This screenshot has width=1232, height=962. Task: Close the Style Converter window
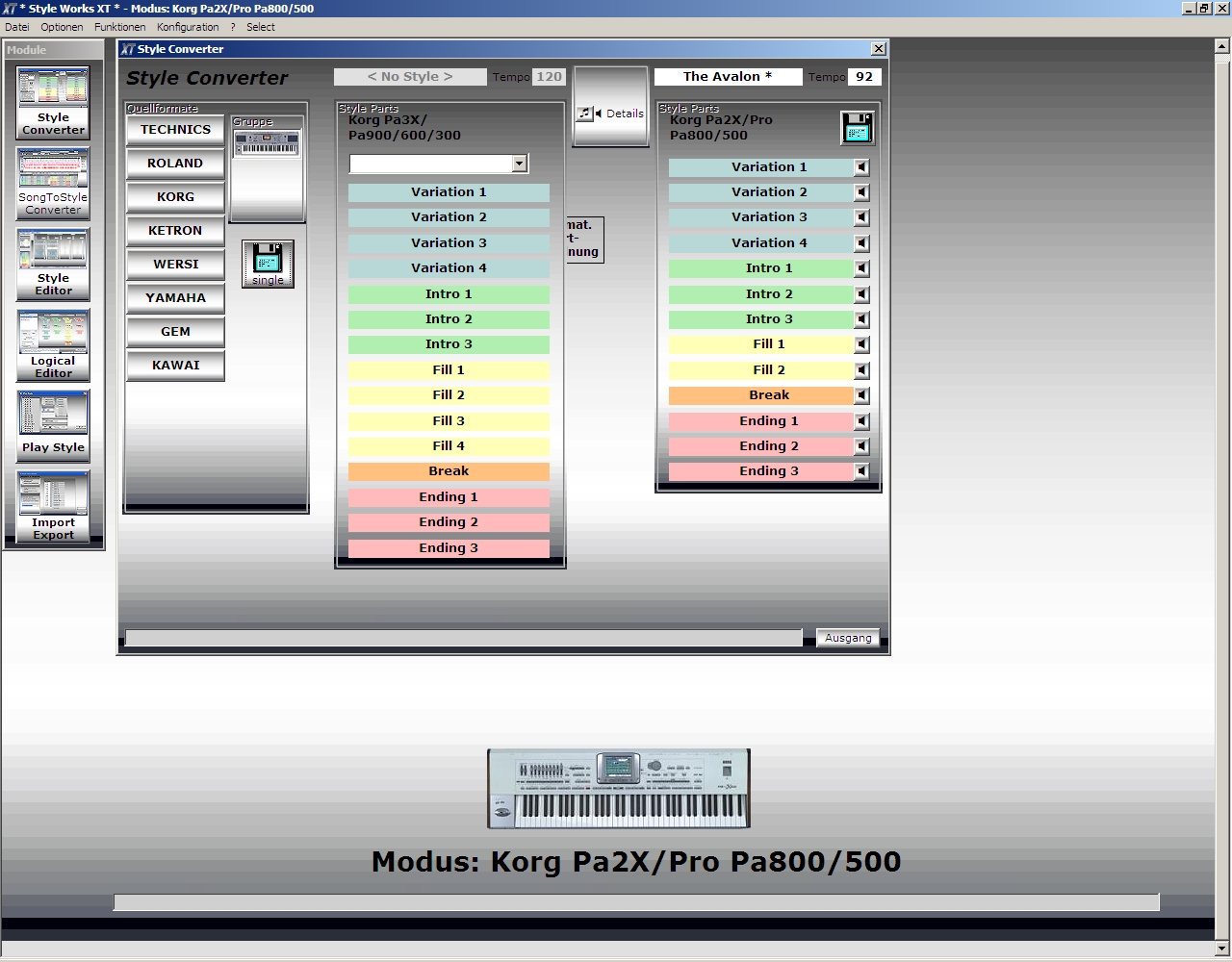pos(878,48)
